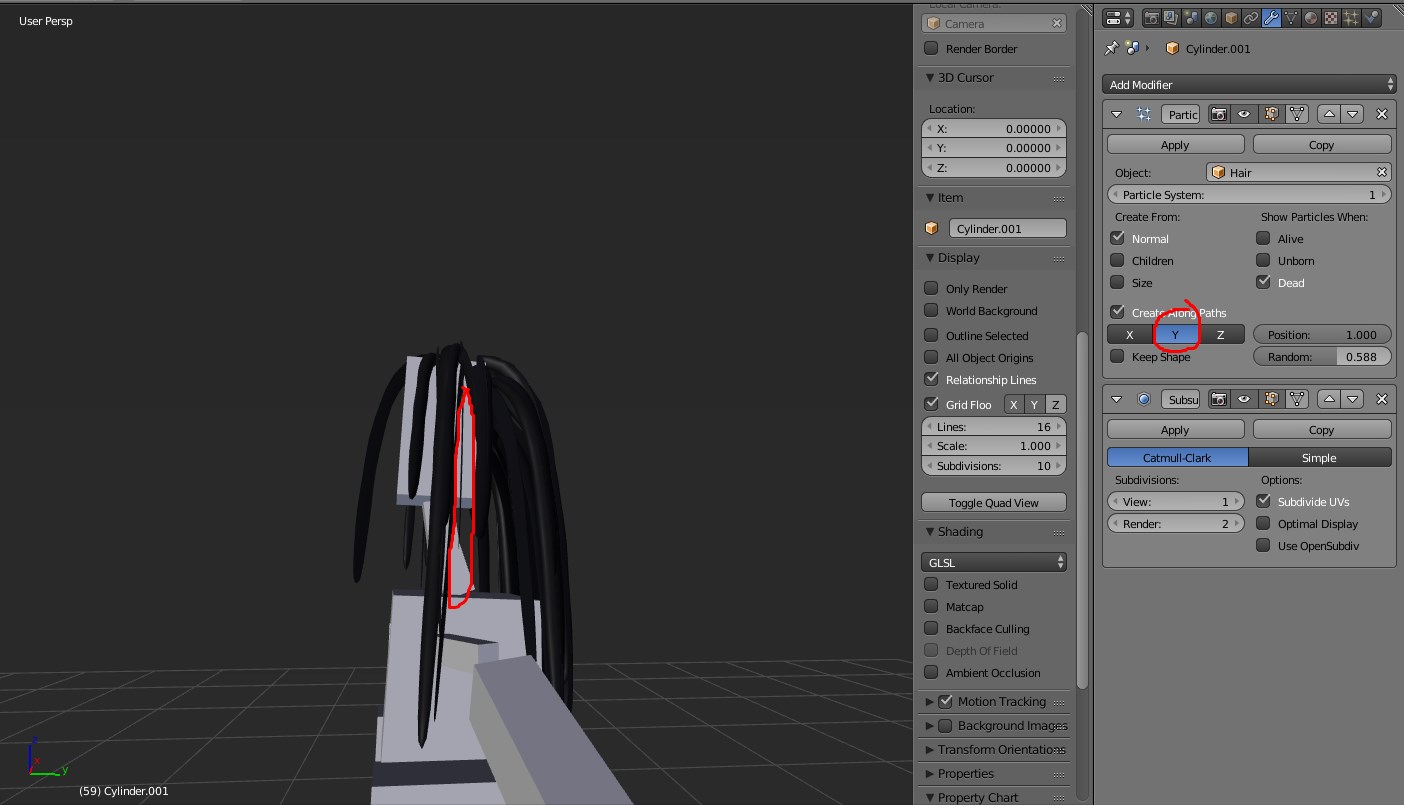Screen dimensions: 1404x805
Task: Open the Material properties sphere tab
Action: click(1312, 18)
